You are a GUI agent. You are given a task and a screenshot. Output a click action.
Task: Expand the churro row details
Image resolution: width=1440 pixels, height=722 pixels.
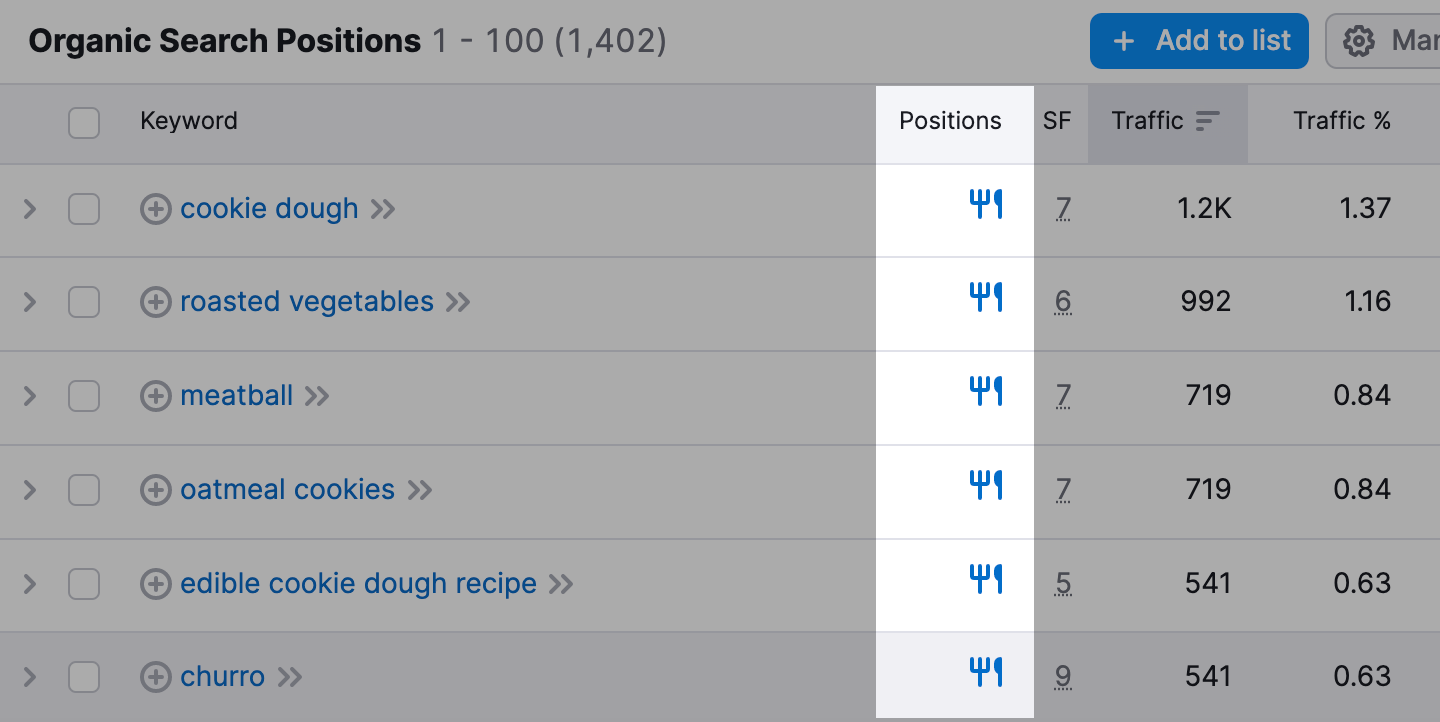pyautogui.click(x=30, y=677)
